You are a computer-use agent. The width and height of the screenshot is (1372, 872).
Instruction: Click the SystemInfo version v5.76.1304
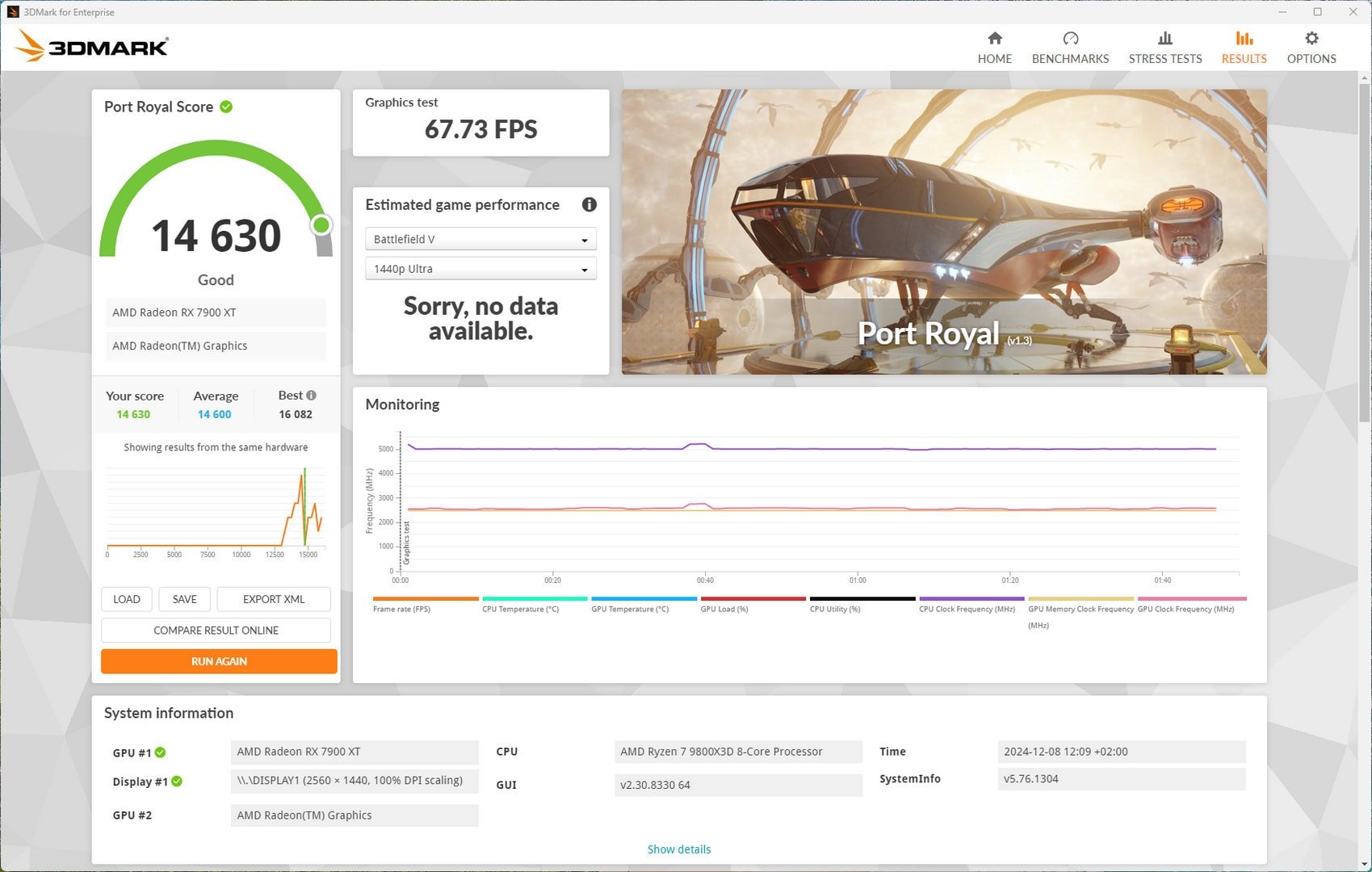click(1122, 779)
